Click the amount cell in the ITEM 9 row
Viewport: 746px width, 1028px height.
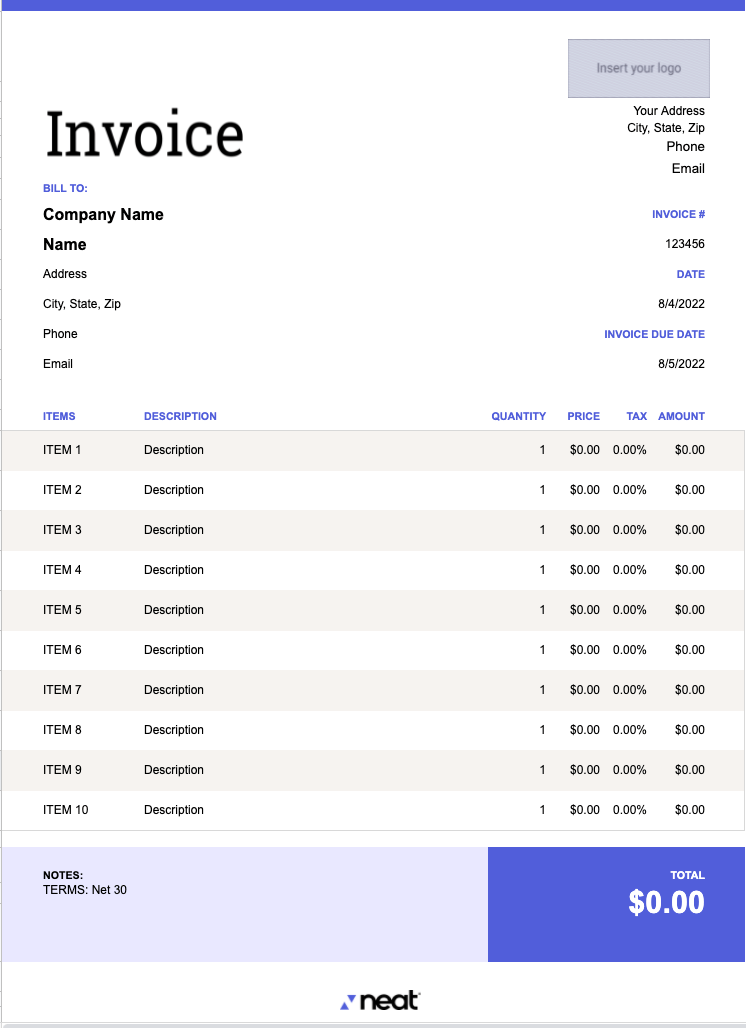pyautogui.click(x=689, y=770)
